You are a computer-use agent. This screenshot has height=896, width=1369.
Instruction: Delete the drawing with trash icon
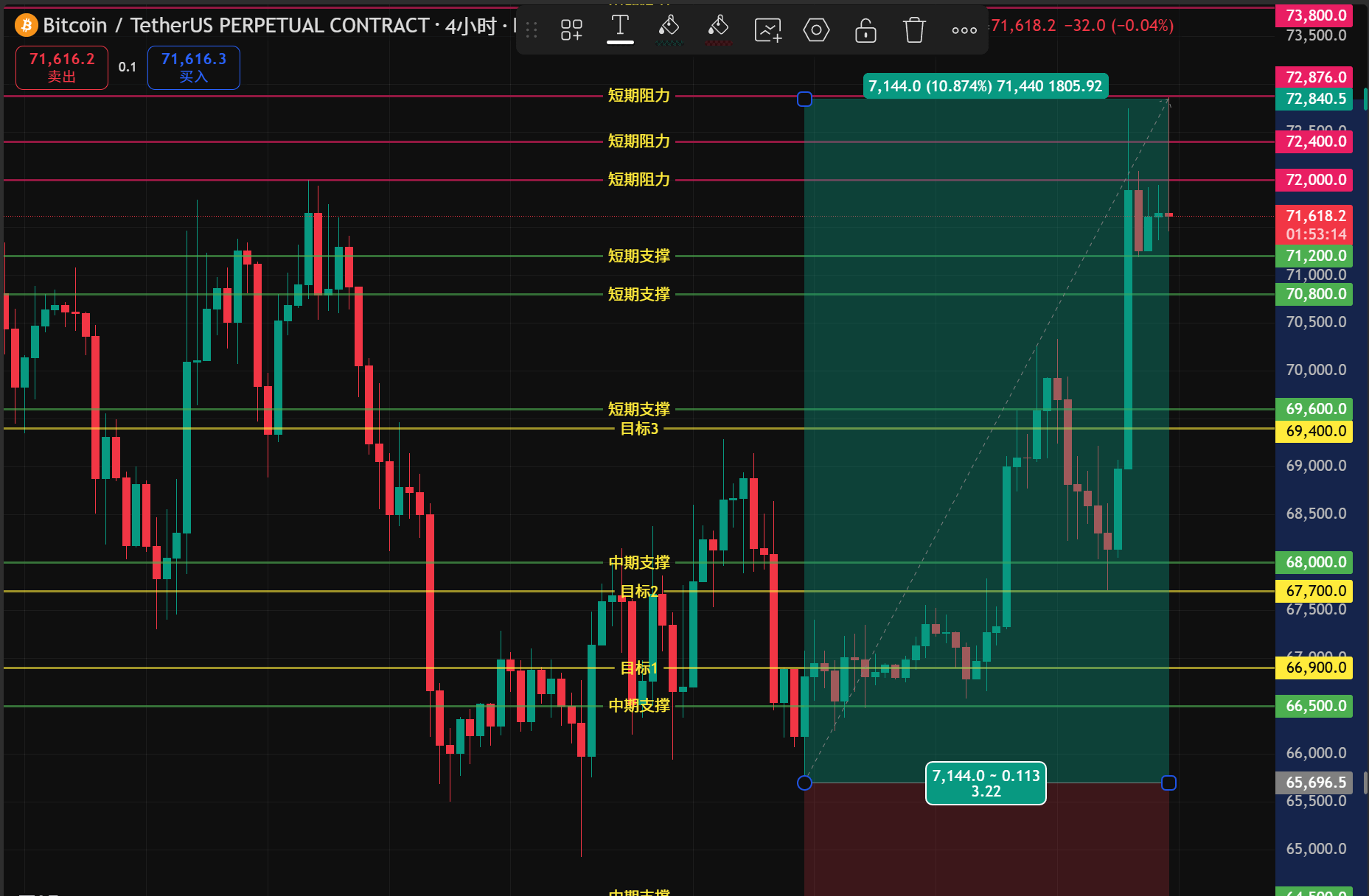tap(914, 30)
